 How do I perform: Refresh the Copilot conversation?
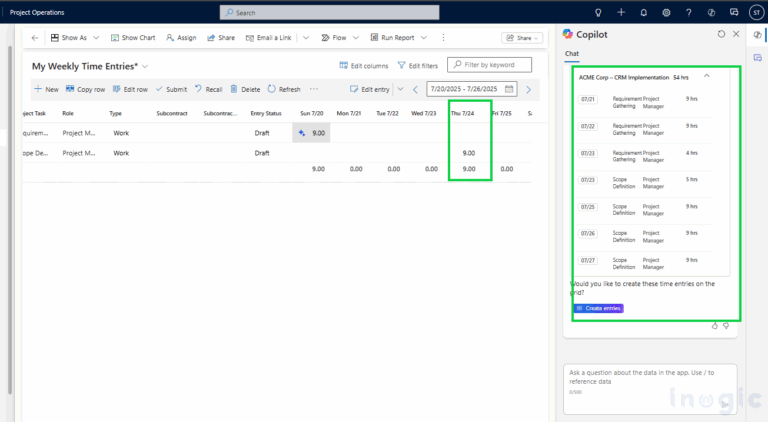(x=721, y=34)
